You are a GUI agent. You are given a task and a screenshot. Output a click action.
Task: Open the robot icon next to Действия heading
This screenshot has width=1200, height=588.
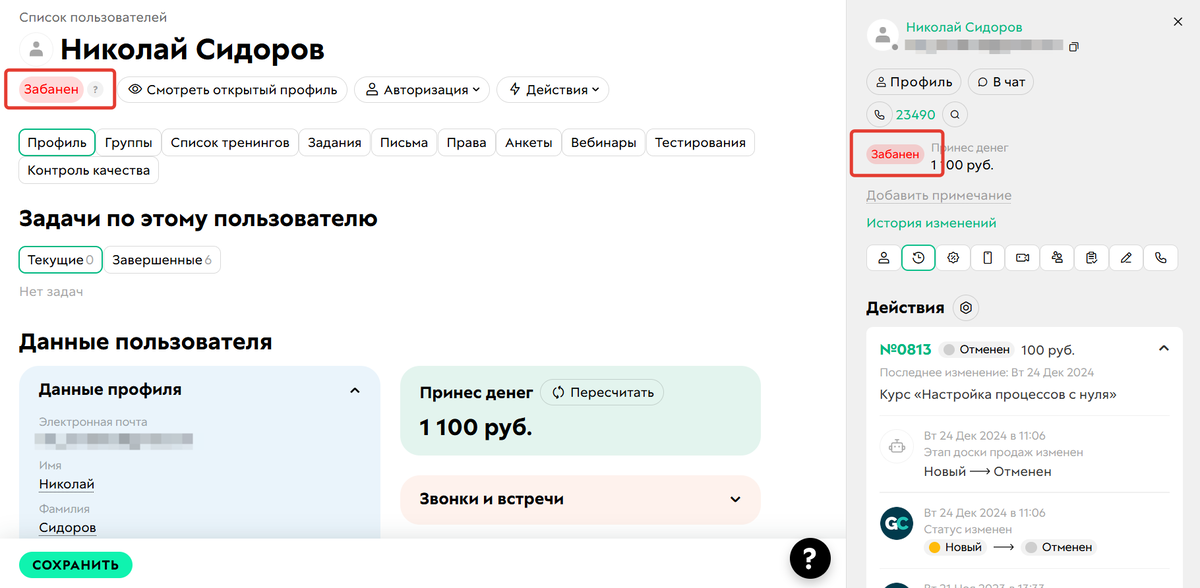click(965, 308)
